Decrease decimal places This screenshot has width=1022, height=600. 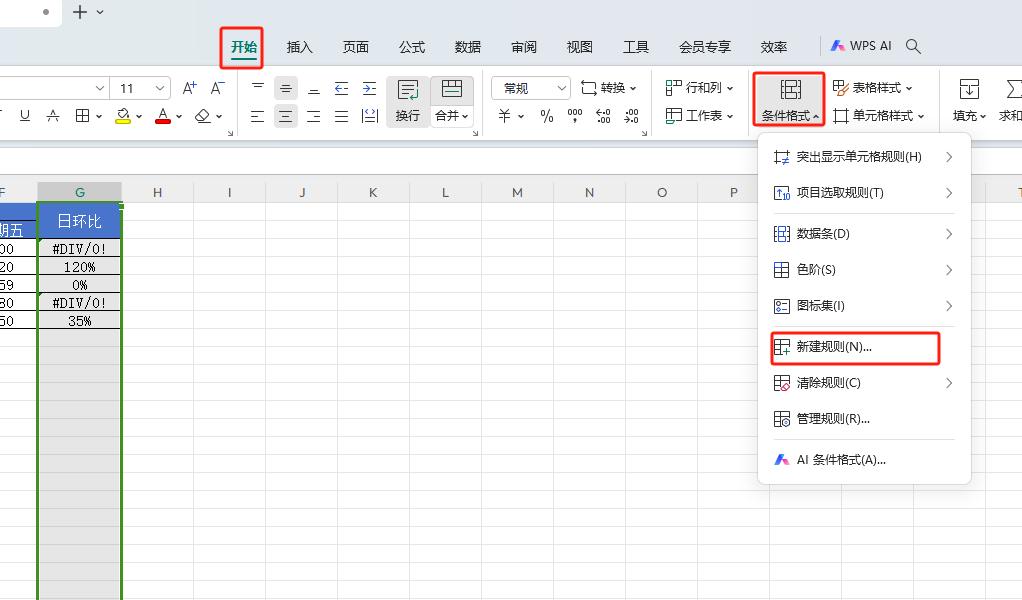pos(632,116)
